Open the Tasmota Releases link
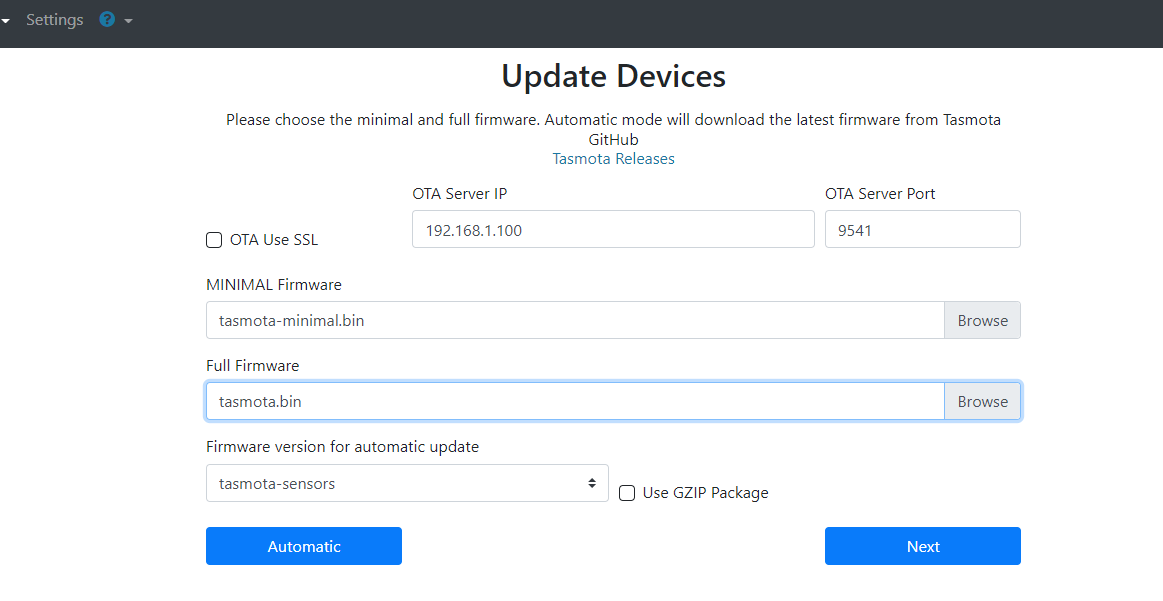This screenshot has width=1163, height=601. 613,158
